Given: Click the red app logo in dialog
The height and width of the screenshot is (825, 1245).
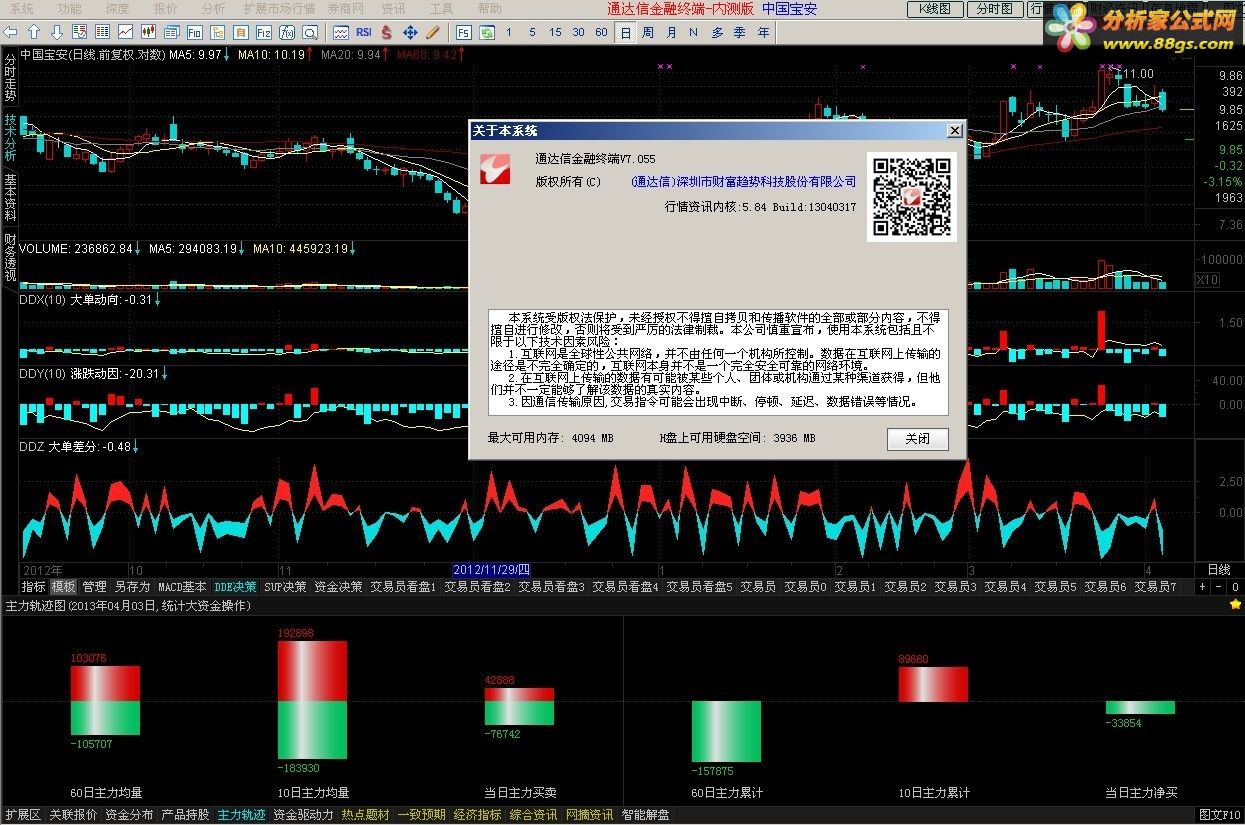Looking at the screenshot, I should click(495, 169).
